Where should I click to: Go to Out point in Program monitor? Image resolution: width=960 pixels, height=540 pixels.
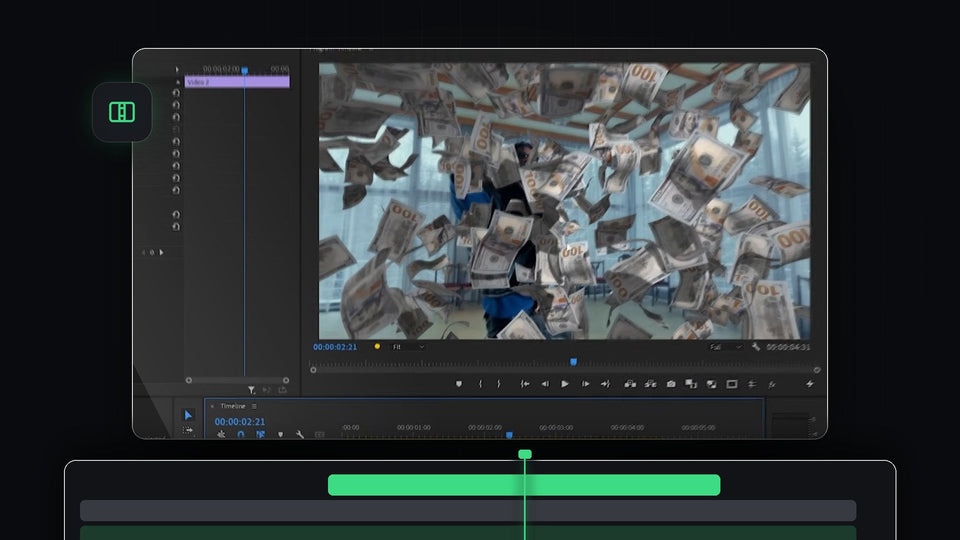(606, 384)
